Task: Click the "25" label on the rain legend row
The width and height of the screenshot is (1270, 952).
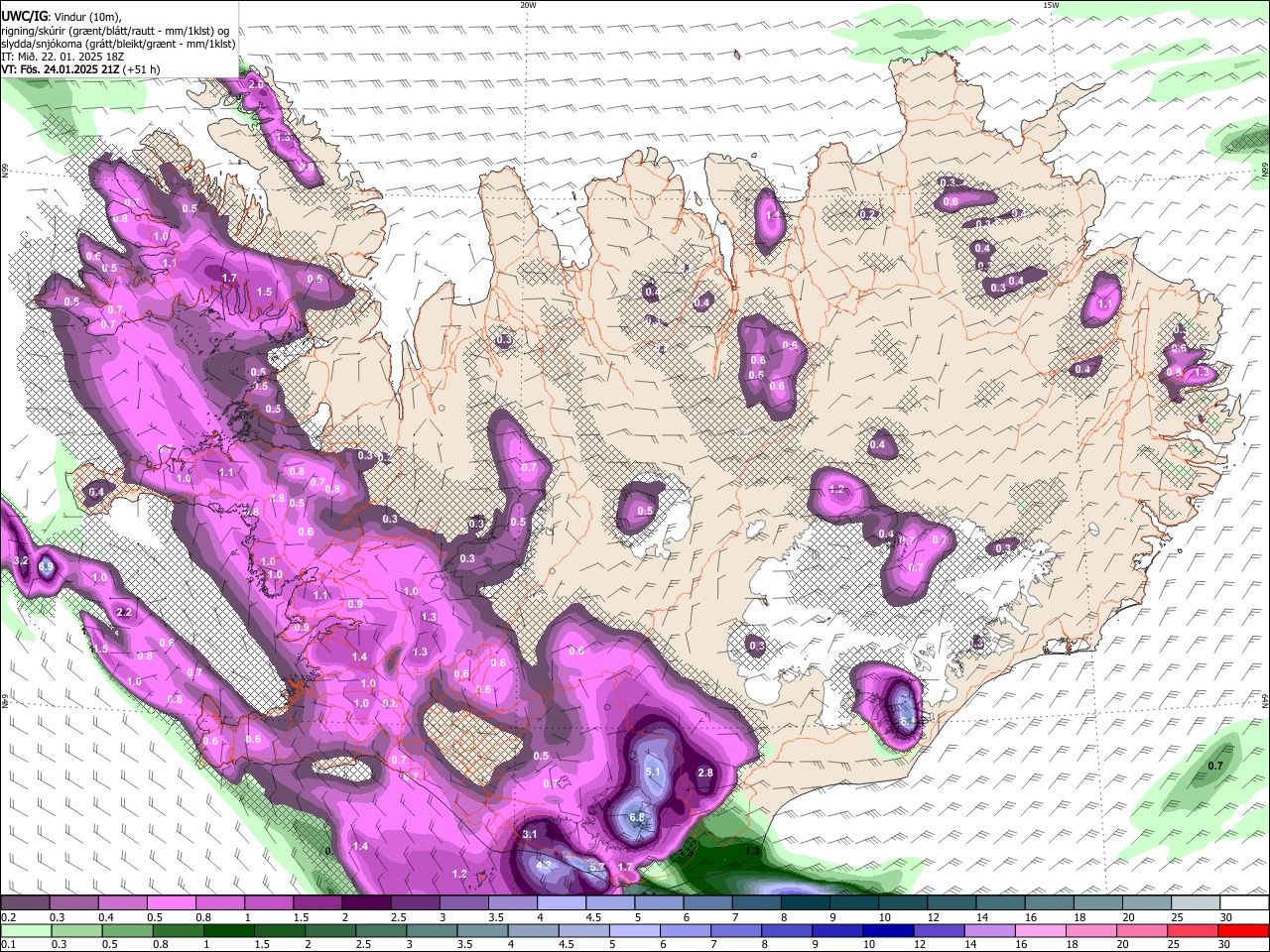Action: (1173, 944)
